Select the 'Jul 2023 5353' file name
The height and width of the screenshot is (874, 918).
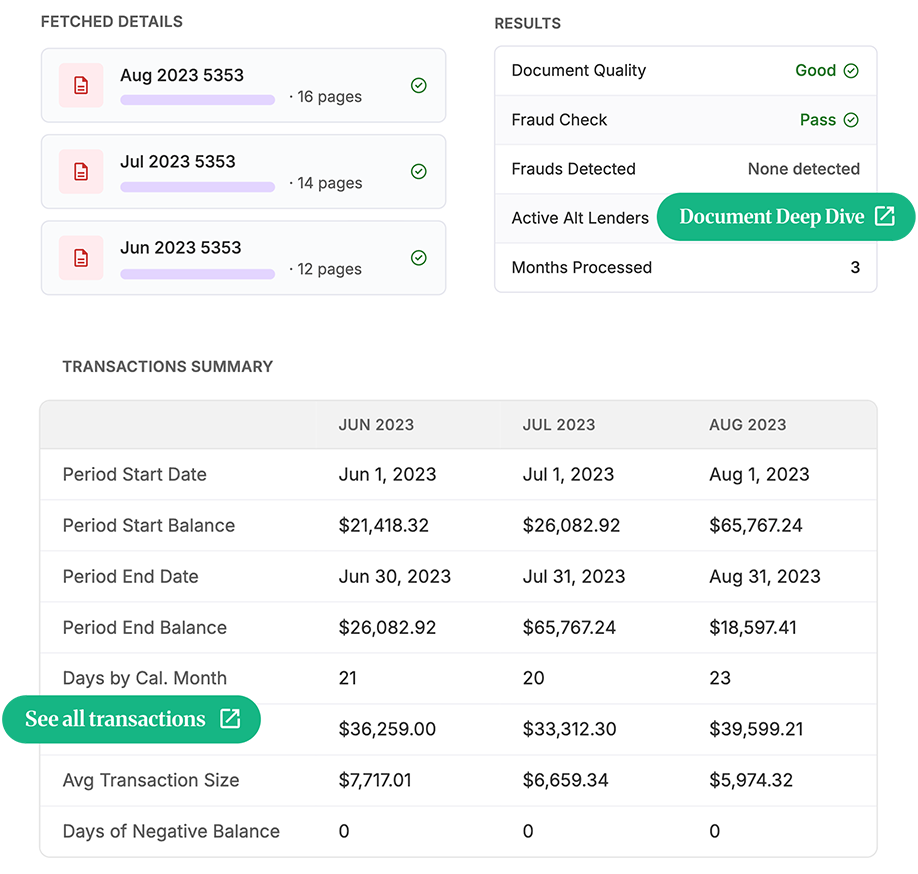pos(177,162)
